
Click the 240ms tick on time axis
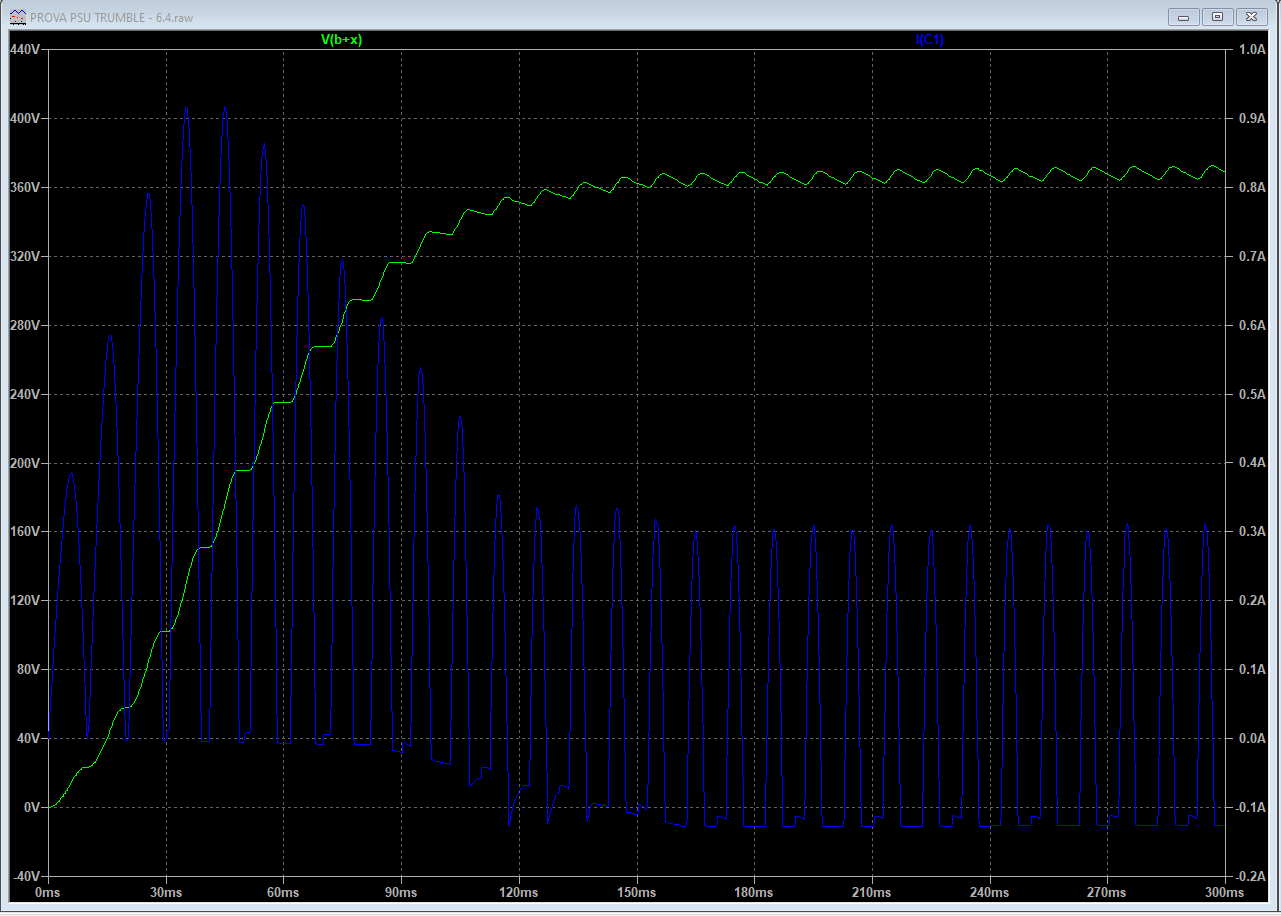point(988,891)
